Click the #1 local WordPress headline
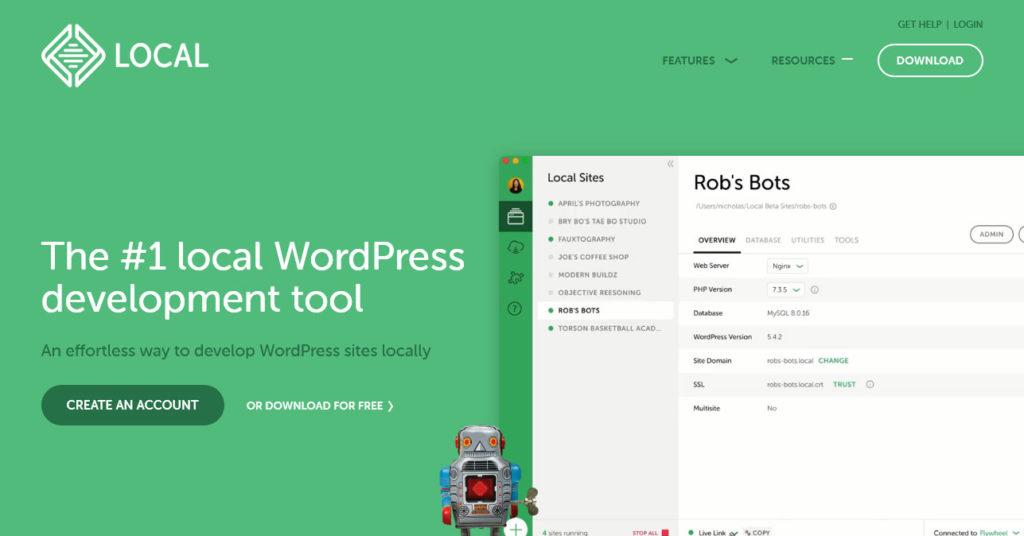Image resolution: width=1024 pixels, height=536 pixels. pyautogui.click(x=253, y=277)
